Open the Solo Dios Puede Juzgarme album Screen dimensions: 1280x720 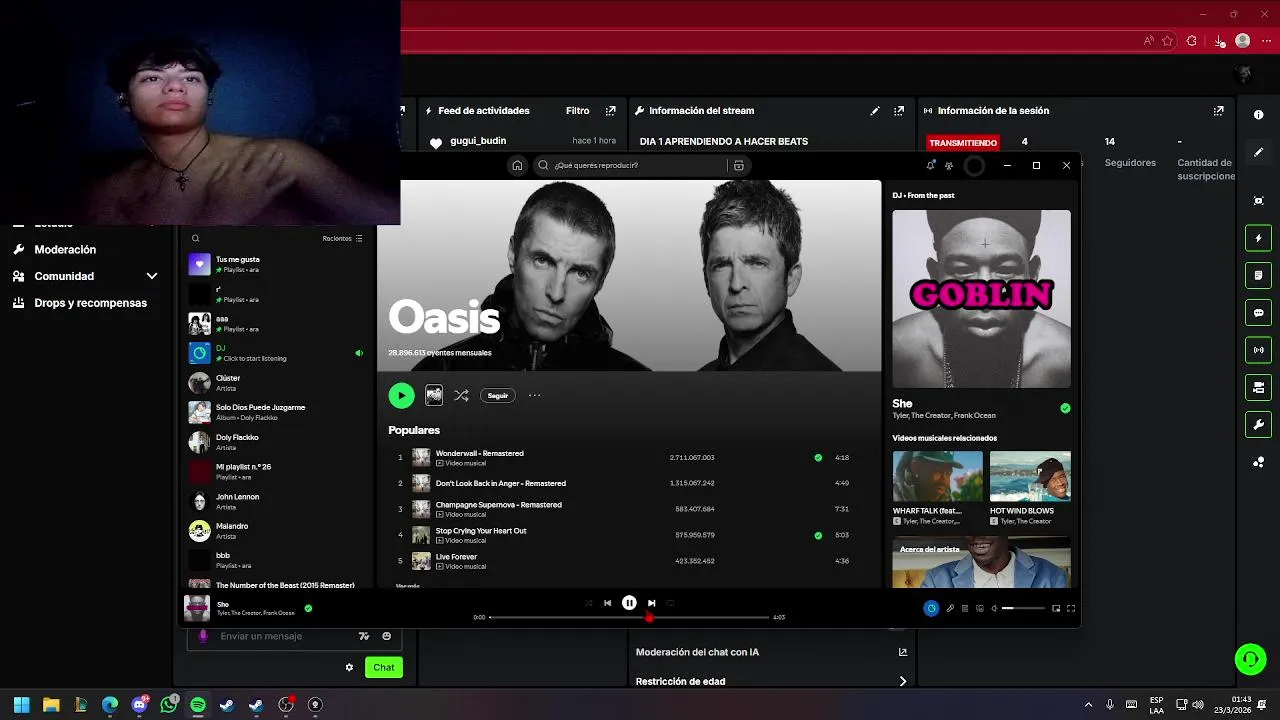(275, 412)
